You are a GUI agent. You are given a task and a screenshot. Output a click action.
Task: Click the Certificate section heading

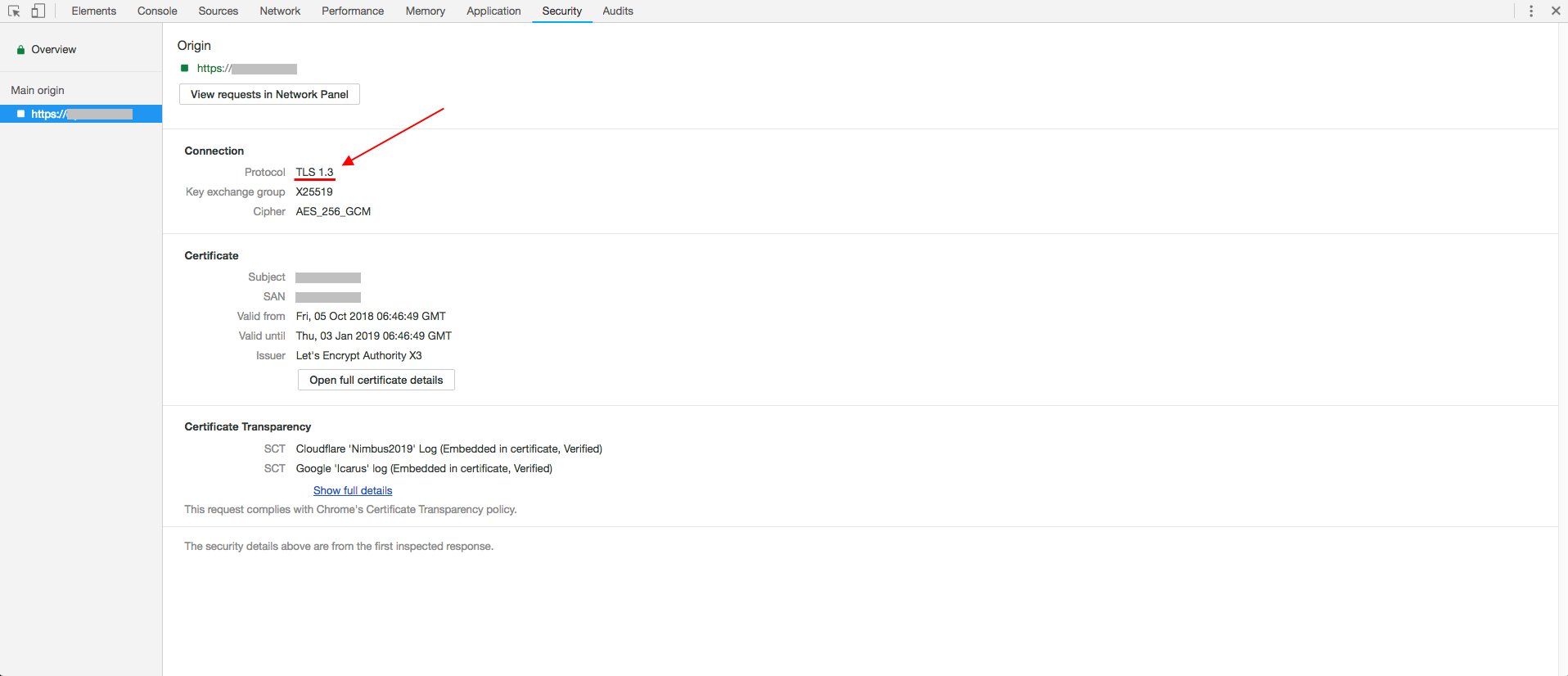tap(211, 255)
